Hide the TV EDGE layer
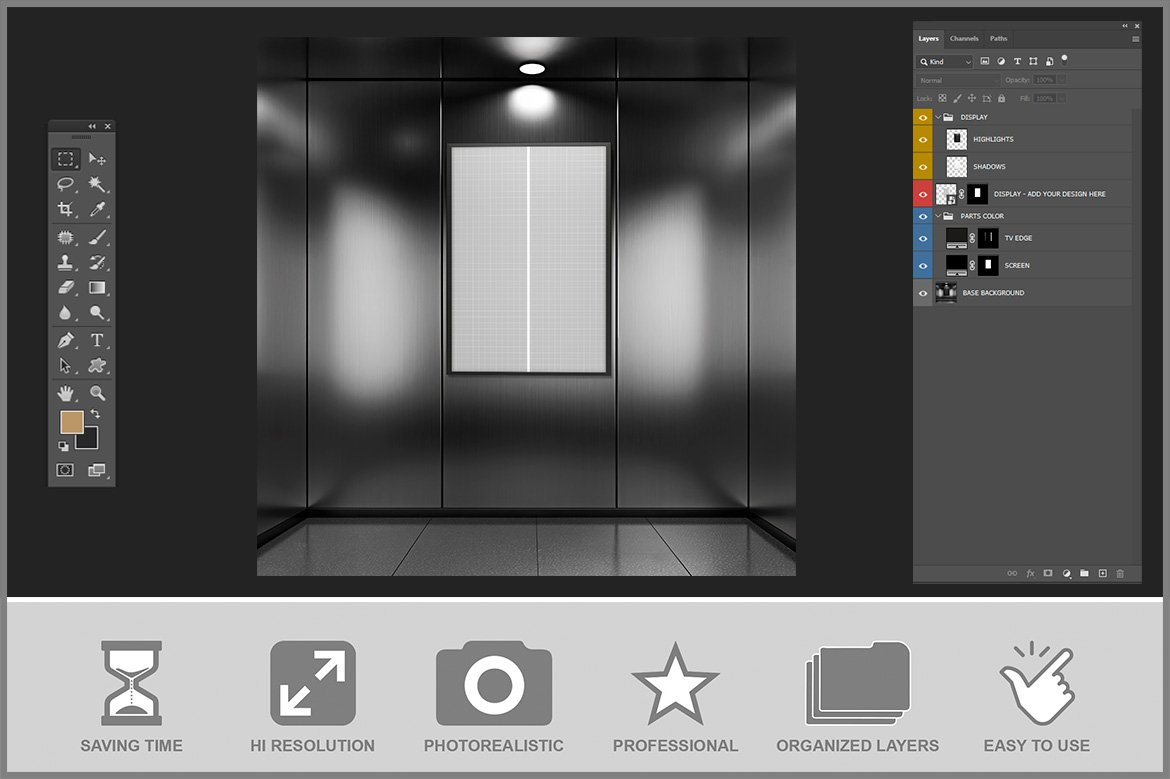 pos(922,238)
